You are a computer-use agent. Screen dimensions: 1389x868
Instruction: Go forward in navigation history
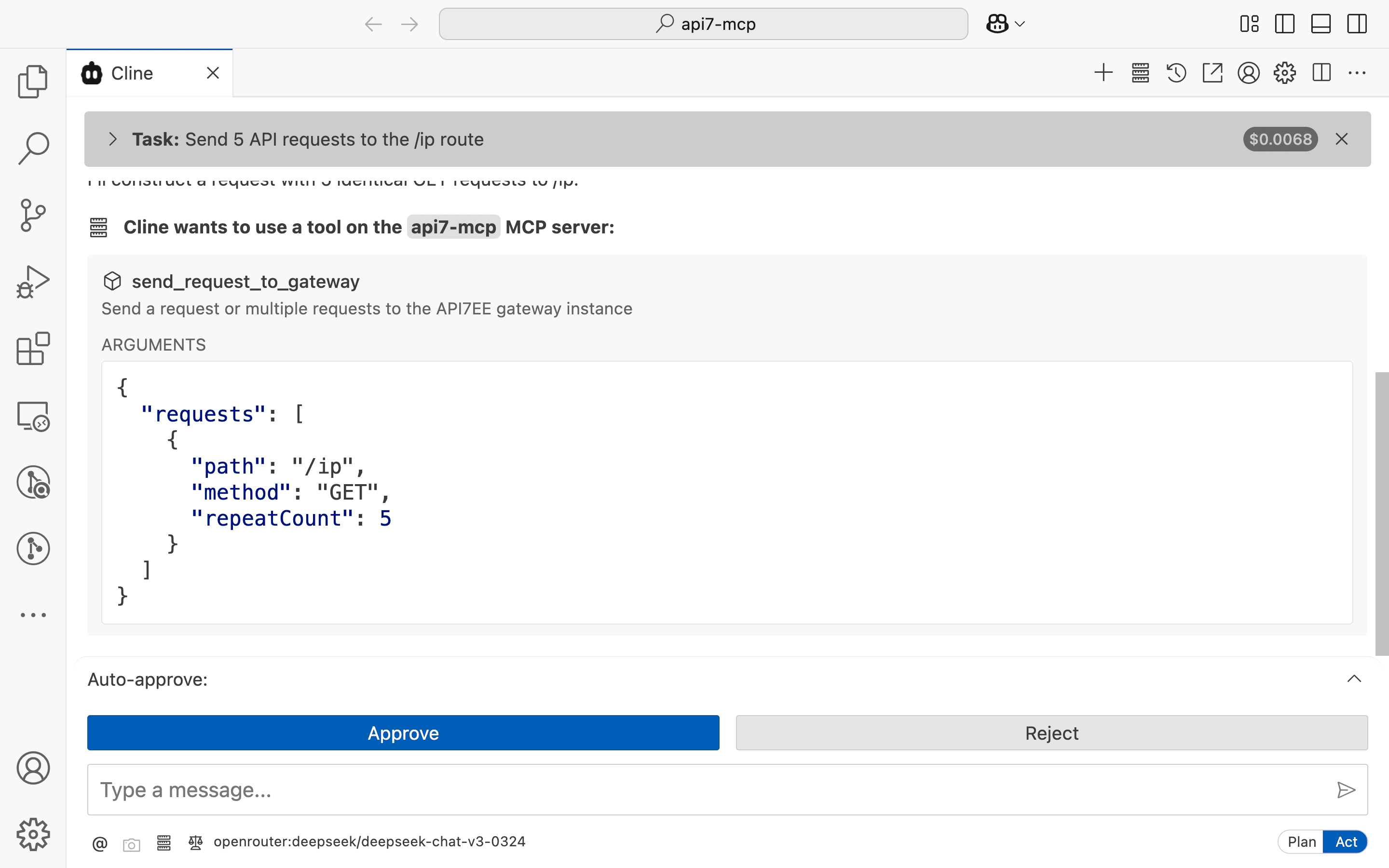click(409, 24)
